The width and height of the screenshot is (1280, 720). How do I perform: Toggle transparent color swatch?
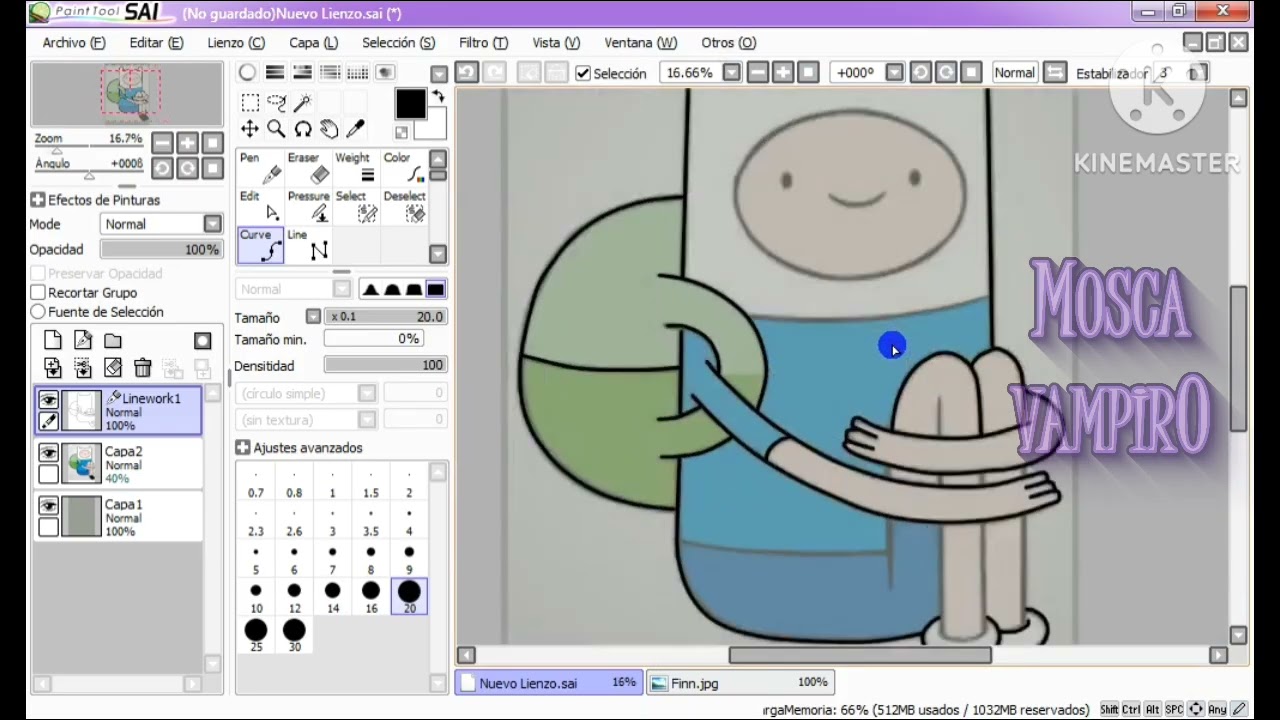401,133
